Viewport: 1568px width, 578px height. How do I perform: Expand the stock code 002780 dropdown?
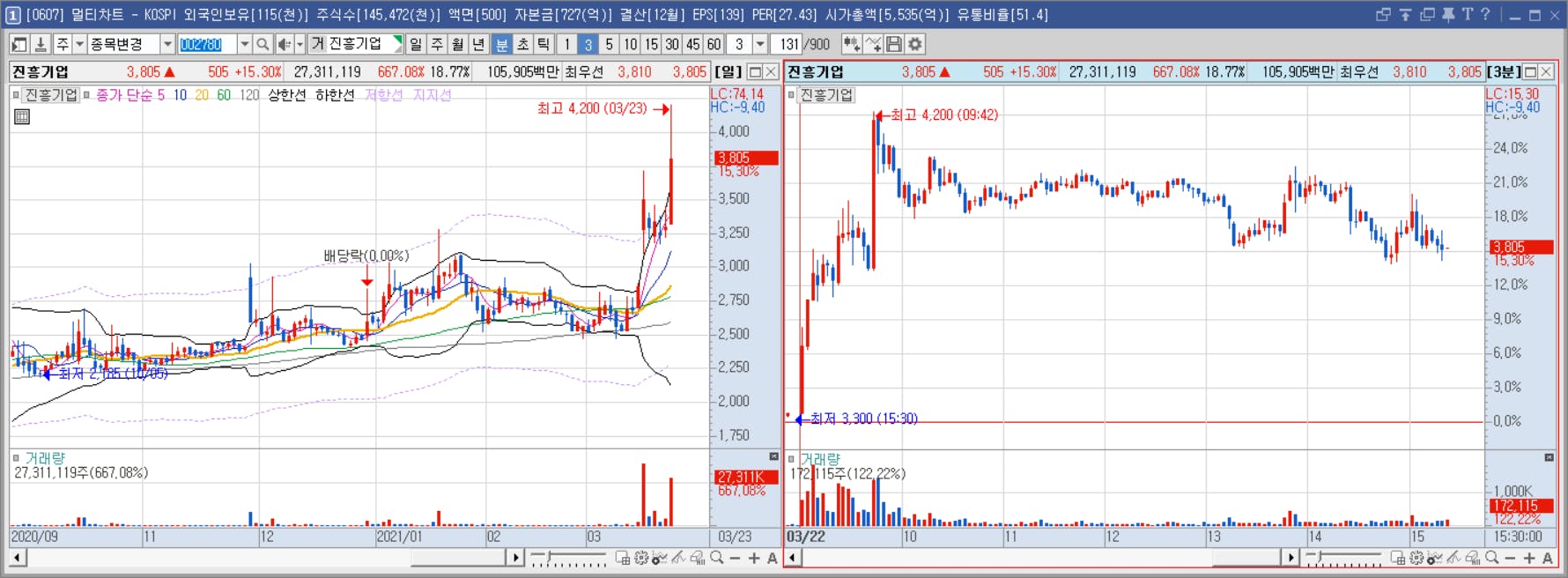point(244,44)
